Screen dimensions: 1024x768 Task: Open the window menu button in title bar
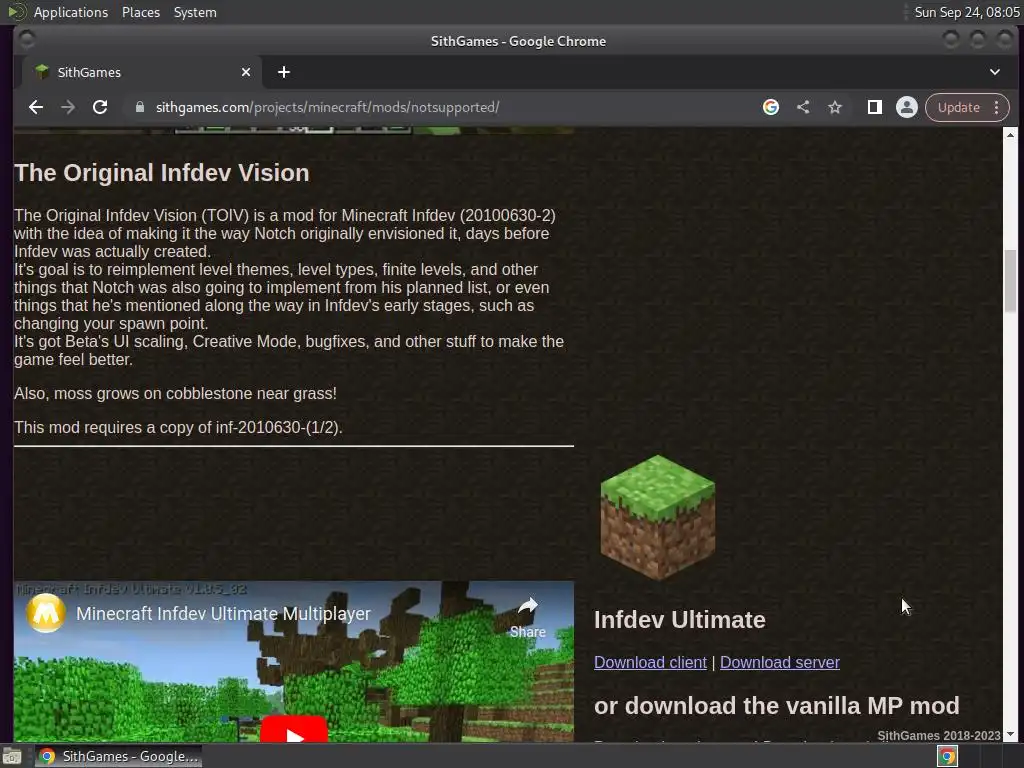coord(27,40)
